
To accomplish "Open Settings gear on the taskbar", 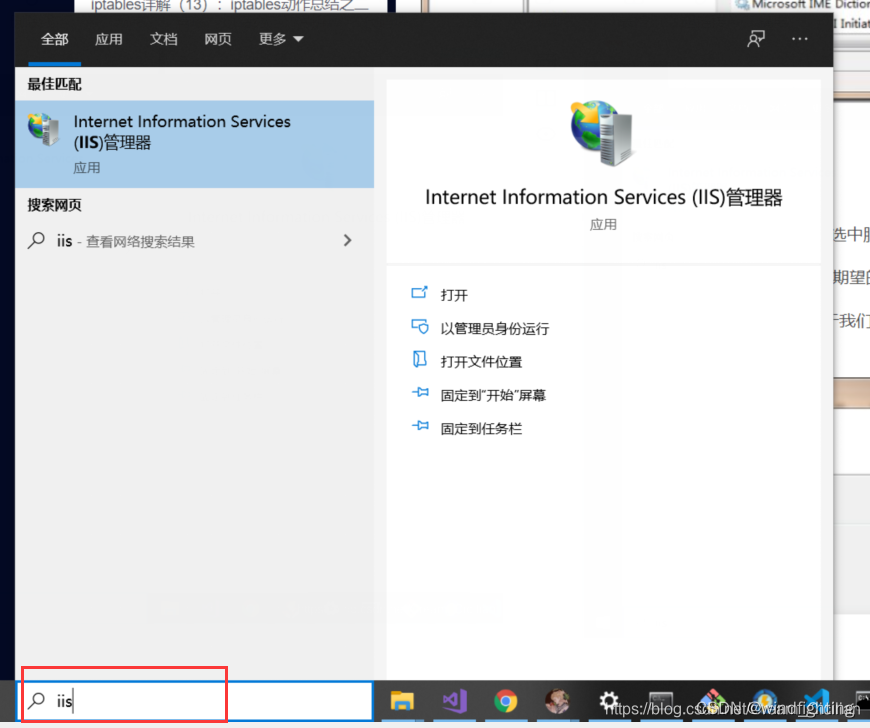I will (609, 701).
